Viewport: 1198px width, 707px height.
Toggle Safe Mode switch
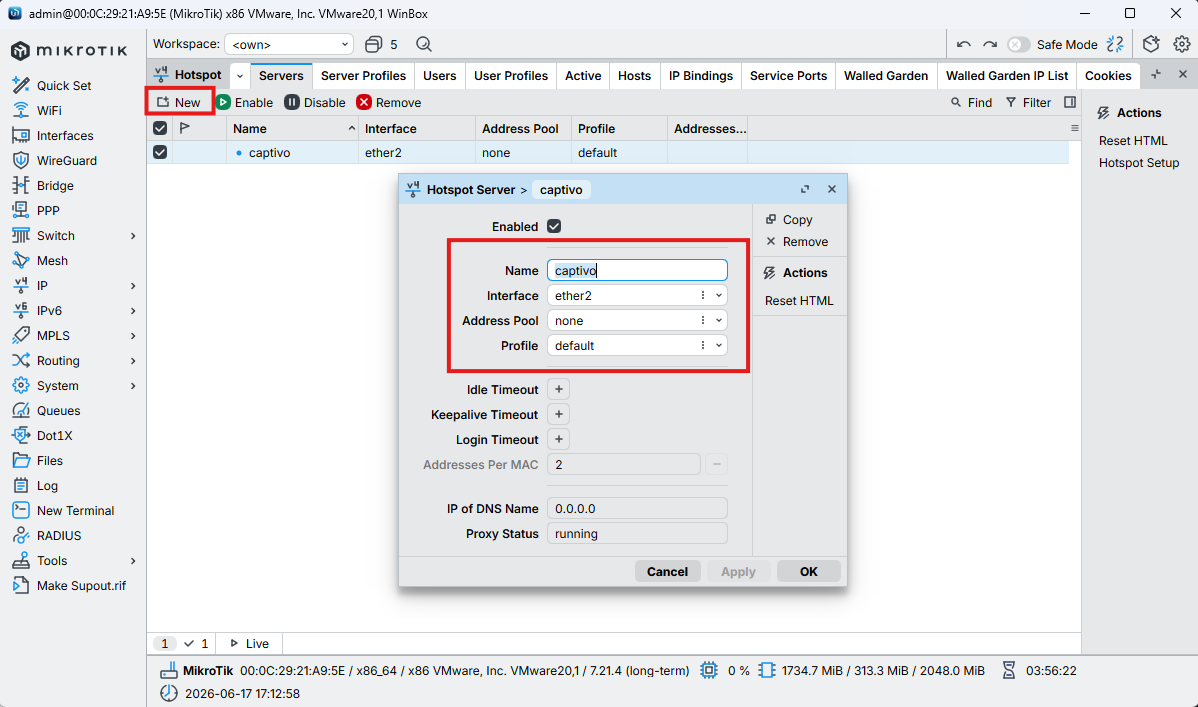[1018, 44]
